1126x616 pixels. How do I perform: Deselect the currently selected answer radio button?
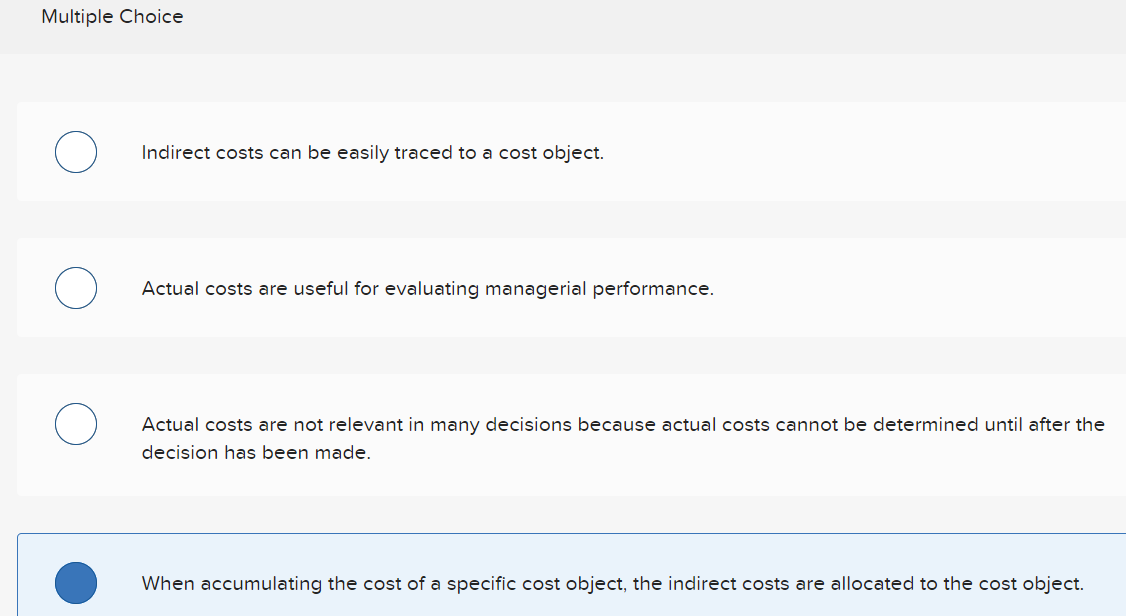(75, 583)
